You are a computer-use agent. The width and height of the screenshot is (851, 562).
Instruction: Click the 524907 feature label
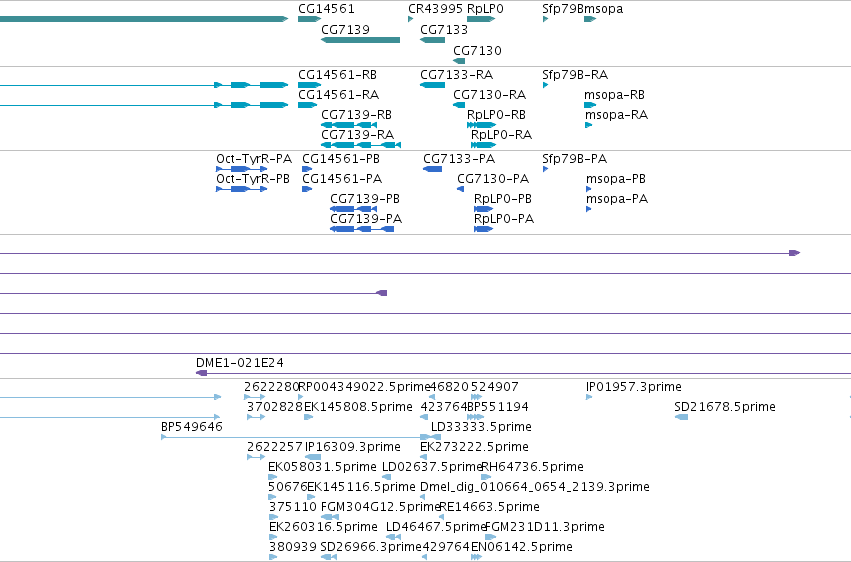494,386
